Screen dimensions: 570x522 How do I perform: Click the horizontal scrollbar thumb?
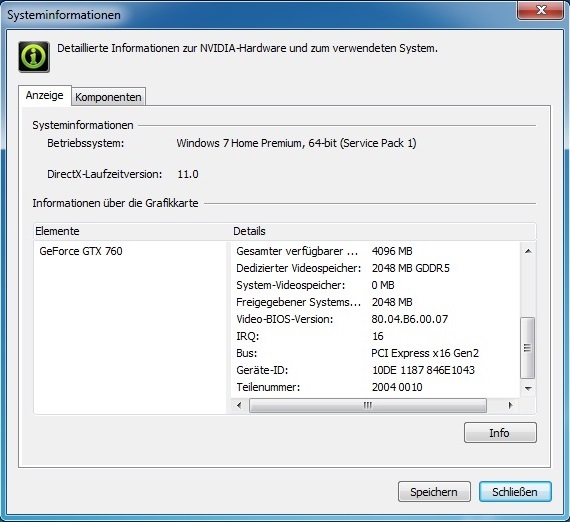pyautogui.click(x=368, y=405)
